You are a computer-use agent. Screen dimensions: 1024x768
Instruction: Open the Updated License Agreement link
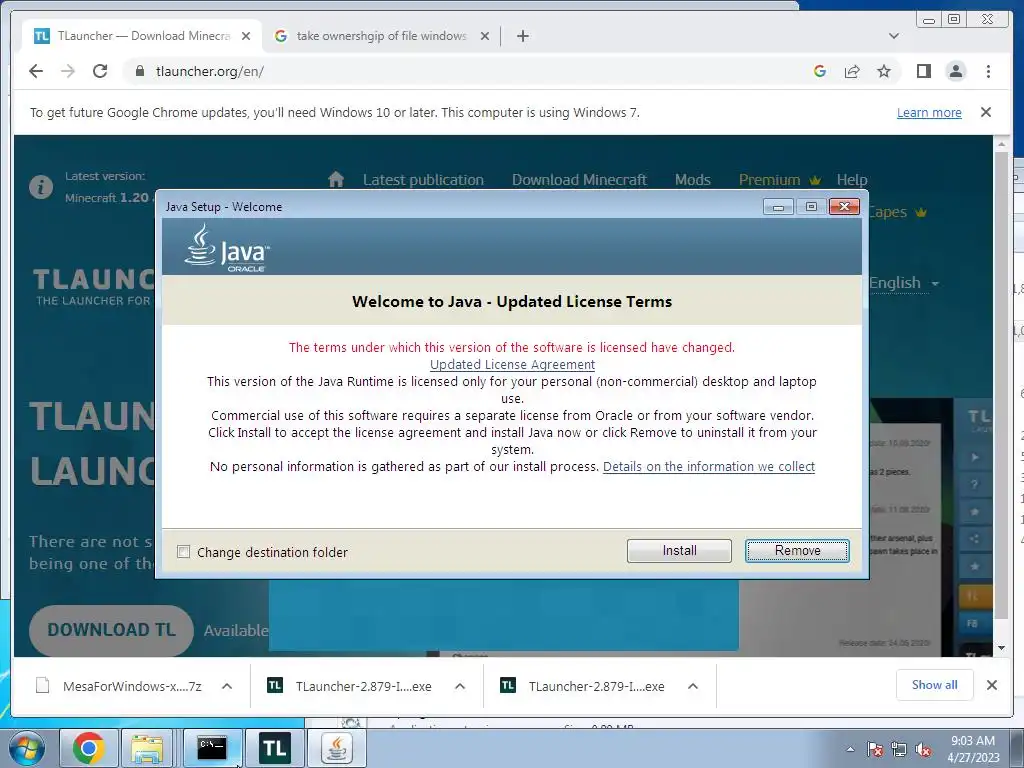pos(512,364)
